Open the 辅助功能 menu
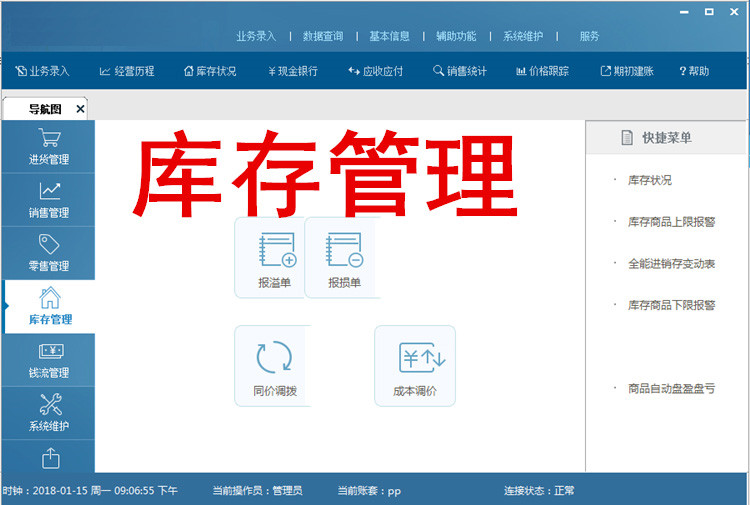This screenshot has height=505, width=750. click(x=456, y=36)
